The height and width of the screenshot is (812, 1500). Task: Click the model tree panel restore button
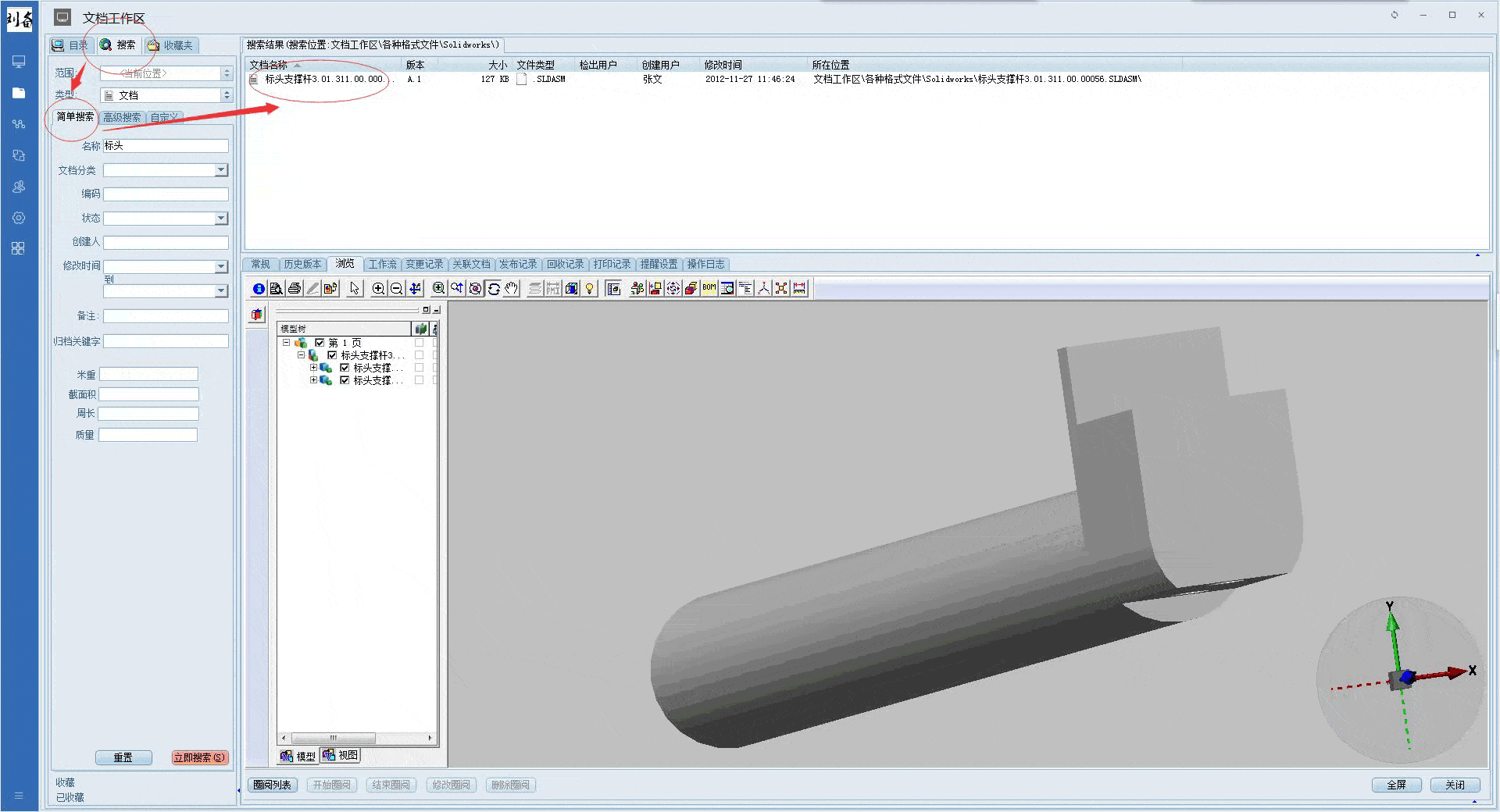point(426,310)
